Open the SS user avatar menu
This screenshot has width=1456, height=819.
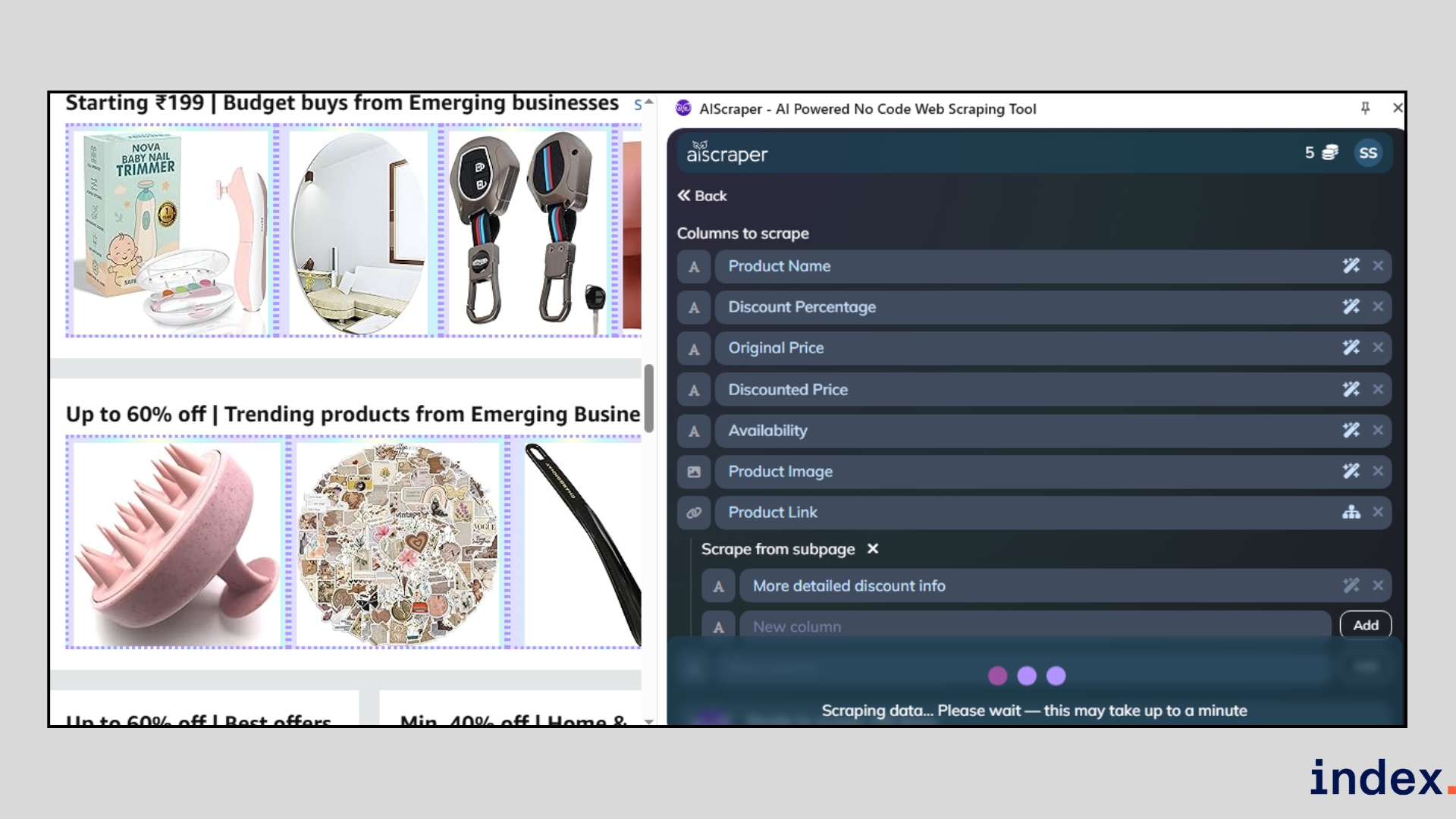(x=1368, y=153)
